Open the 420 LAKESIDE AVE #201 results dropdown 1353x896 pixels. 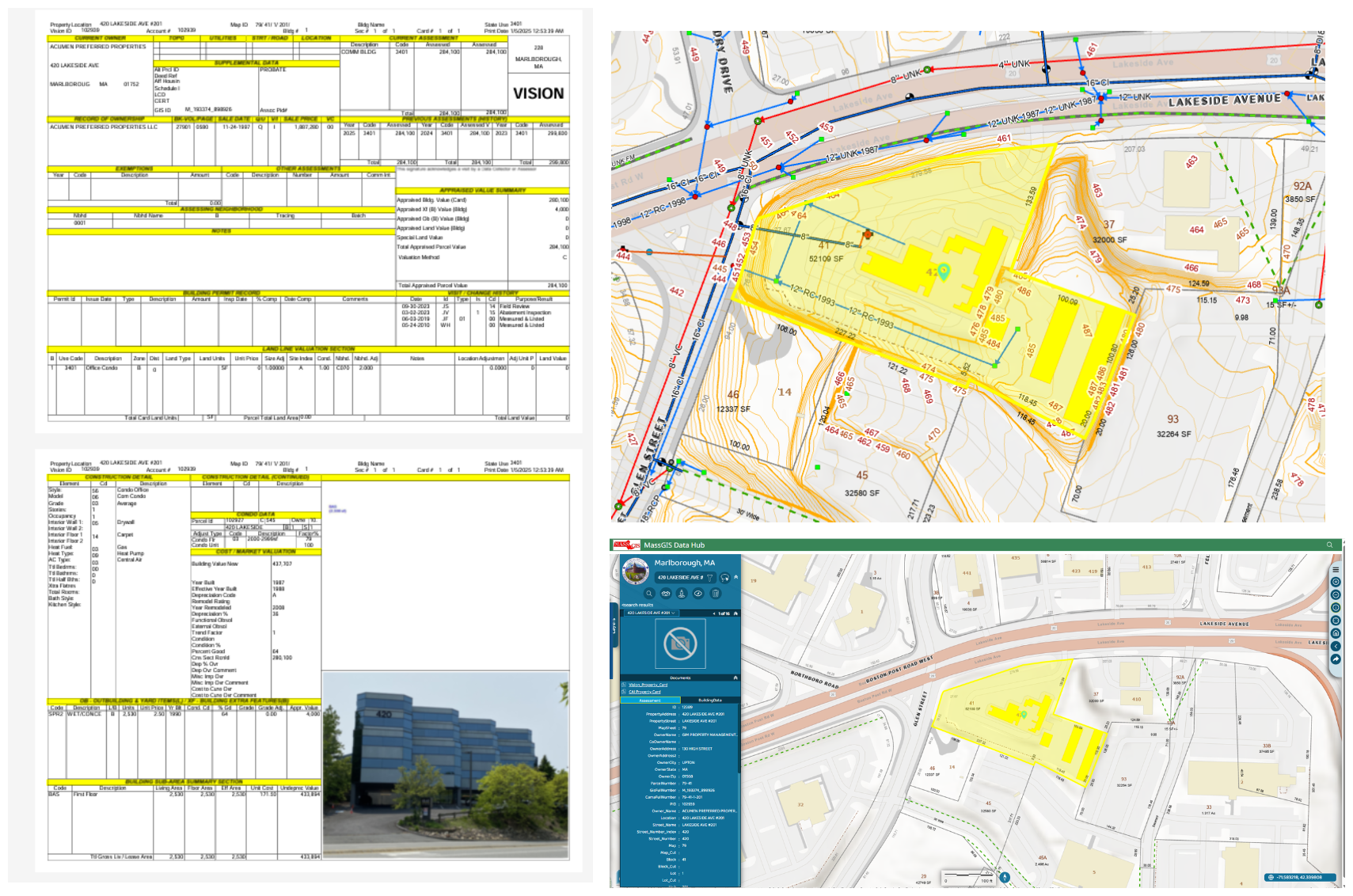[x=651, y=613]
